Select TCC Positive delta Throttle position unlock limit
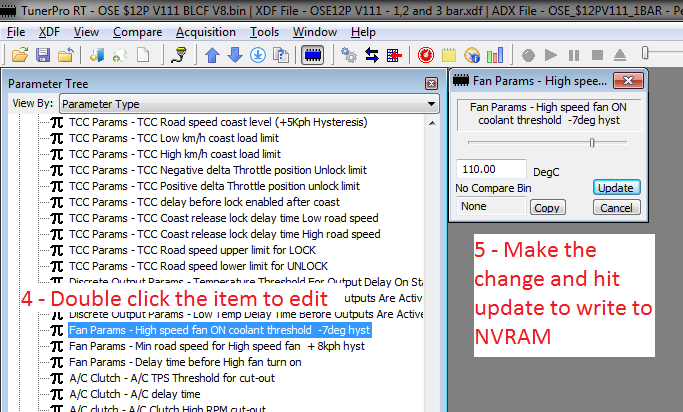This screenshot has width=683, height=412. (214, 186)
